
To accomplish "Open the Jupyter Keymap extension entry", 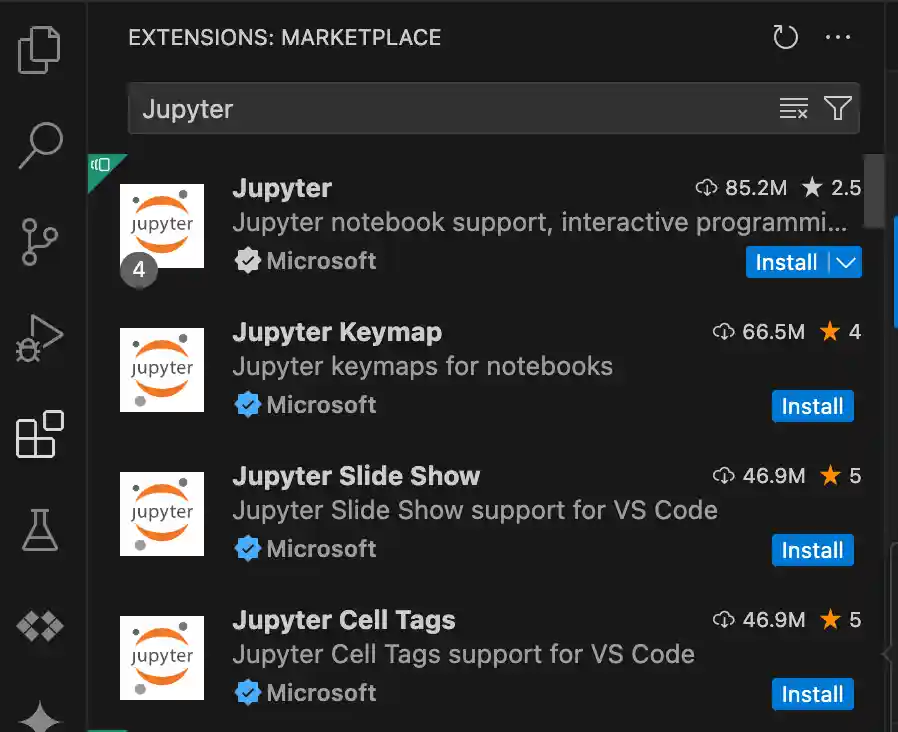I will tap(337, 332).
